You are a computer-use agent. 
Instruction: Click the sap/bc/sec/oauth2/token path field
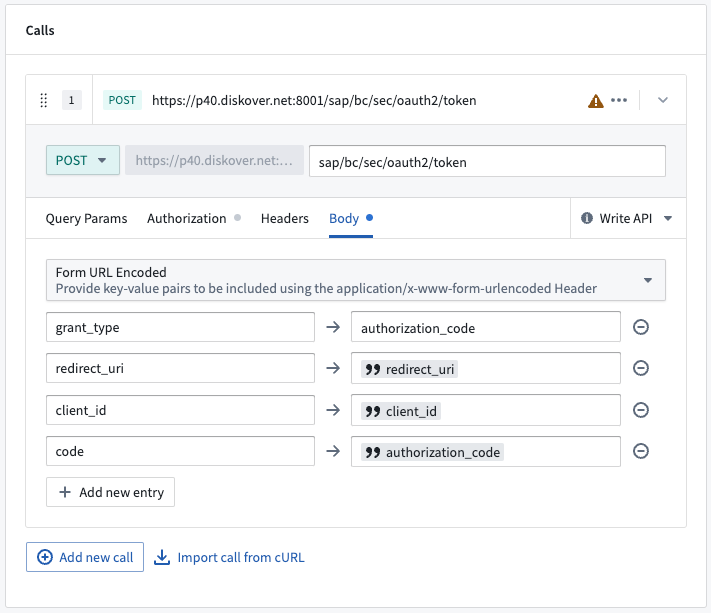487,161
